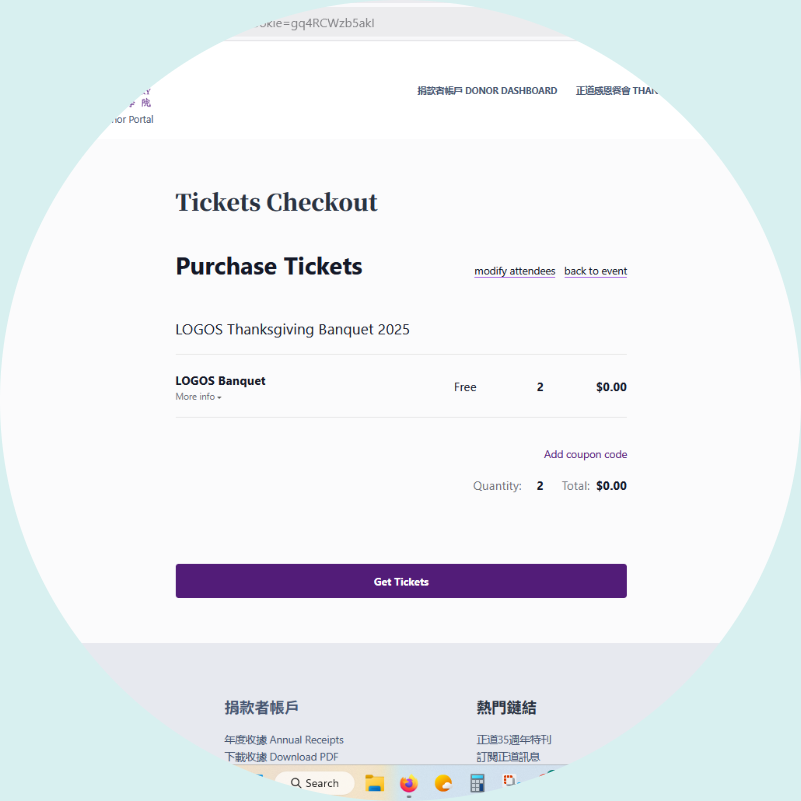
Task: Open the snipping tool taskbar icon
Action: (x=510, y=781)
